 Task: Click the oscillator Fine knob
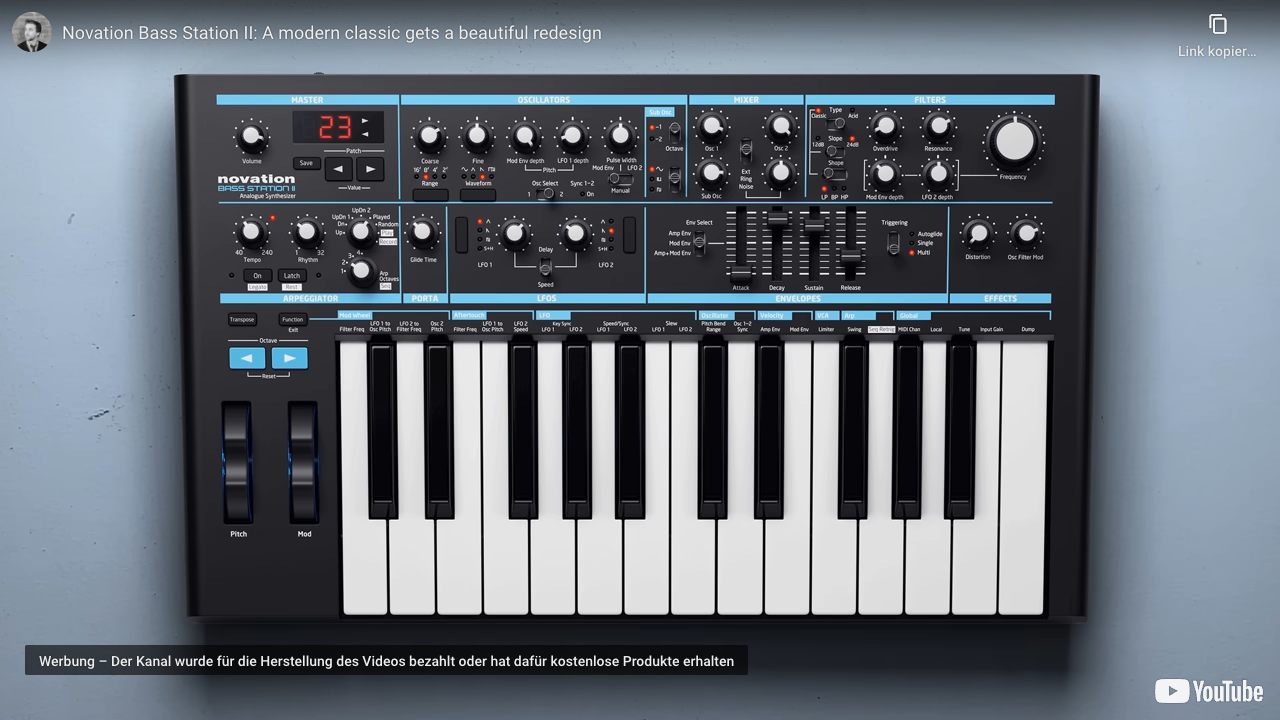click(x=478, y=136)
